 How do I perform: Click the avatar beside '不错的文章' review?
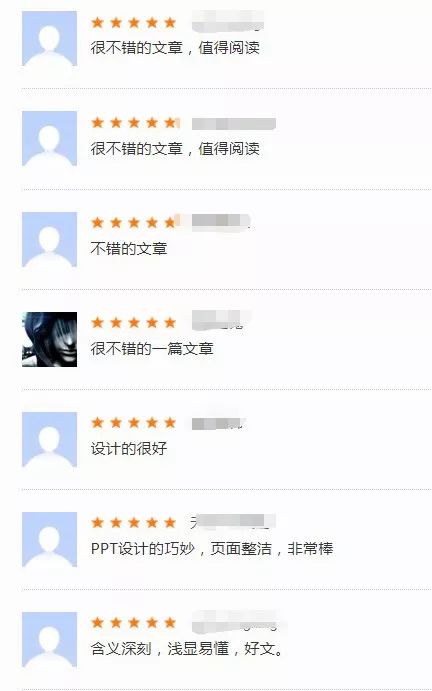click(49, 239)
